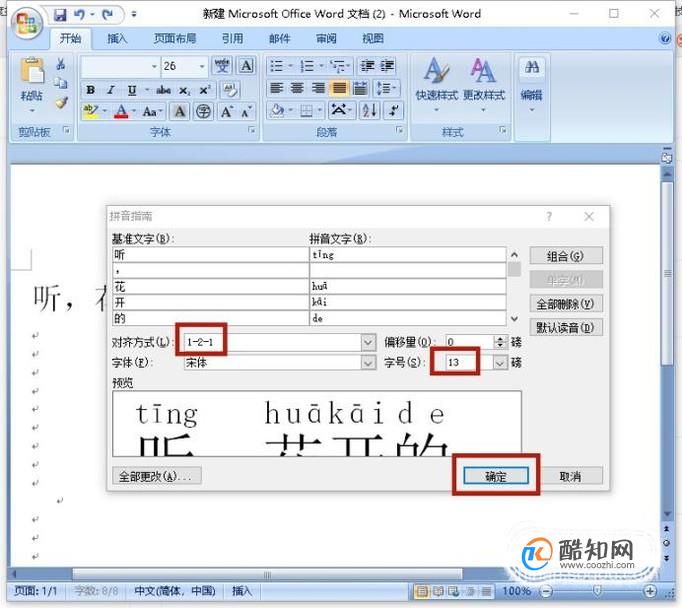The image size is (682, 608).
Task: Click 默认读音(D) button
Action: (x=565, y=327)
